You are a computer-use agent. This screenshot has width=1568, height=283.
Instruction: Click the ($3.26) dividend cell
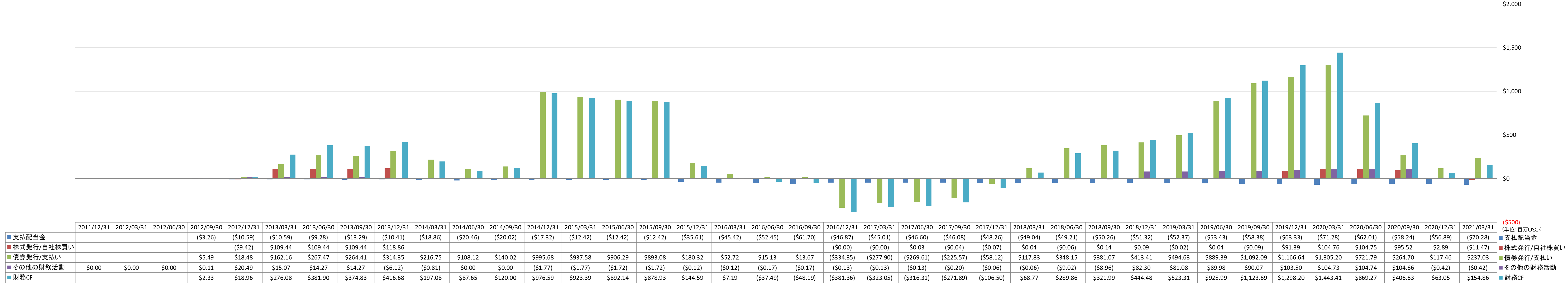pos(206,237)
